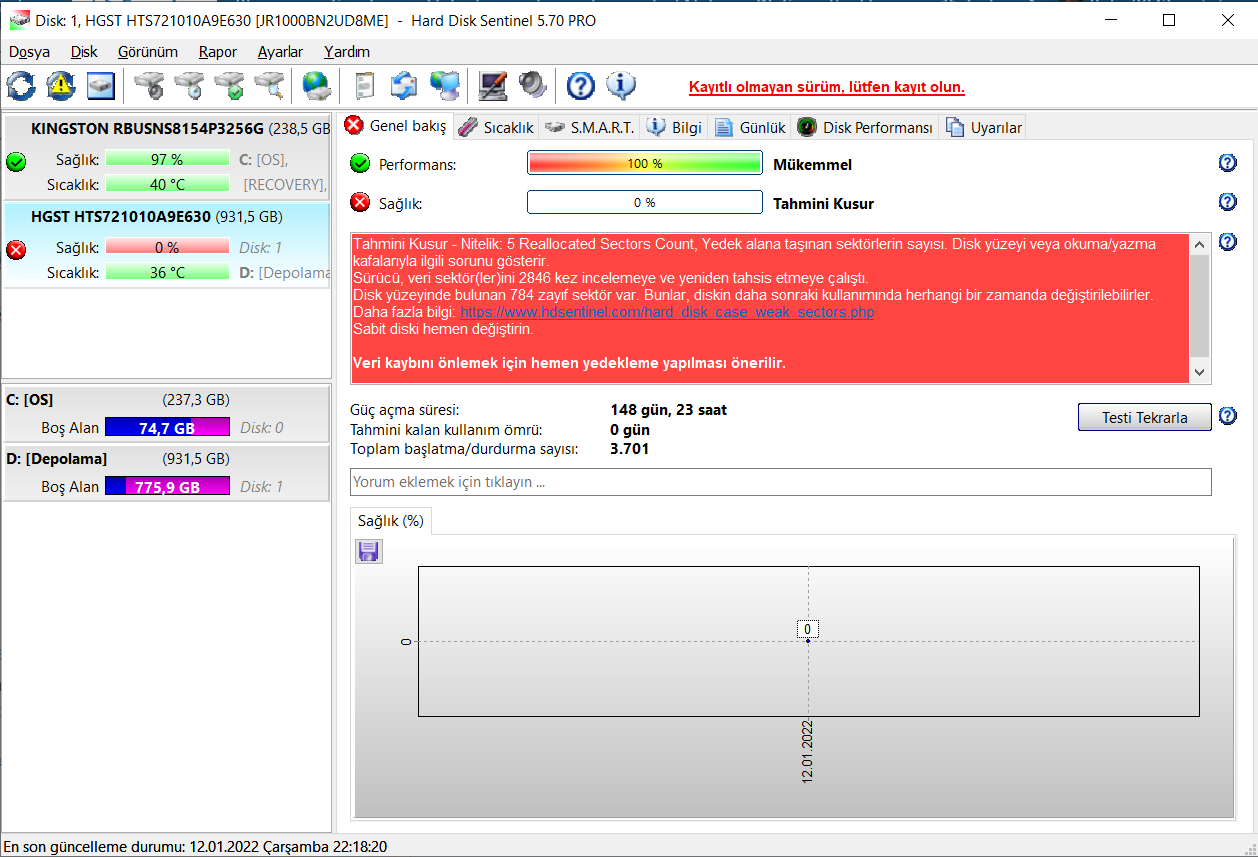
Task: Click the KINGSTON 40 °C temperature bar
Action: [167, 184]
